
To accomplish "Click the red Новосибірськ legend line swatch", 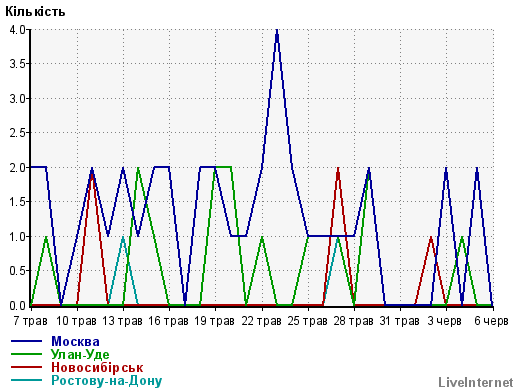I will click(27, 367).
